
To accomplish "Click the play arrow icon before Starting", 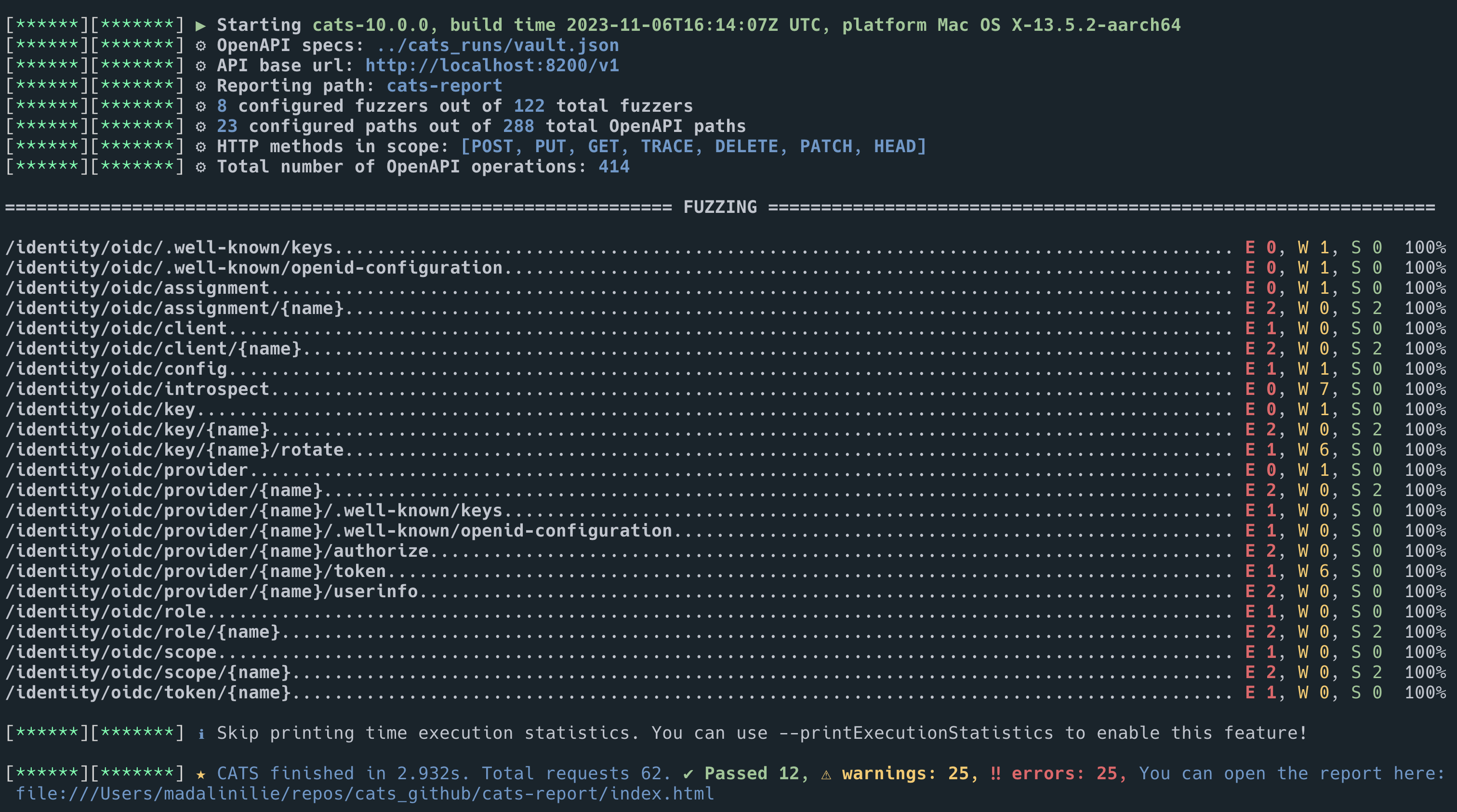I will pyautogui.click(x=200, y=26).
